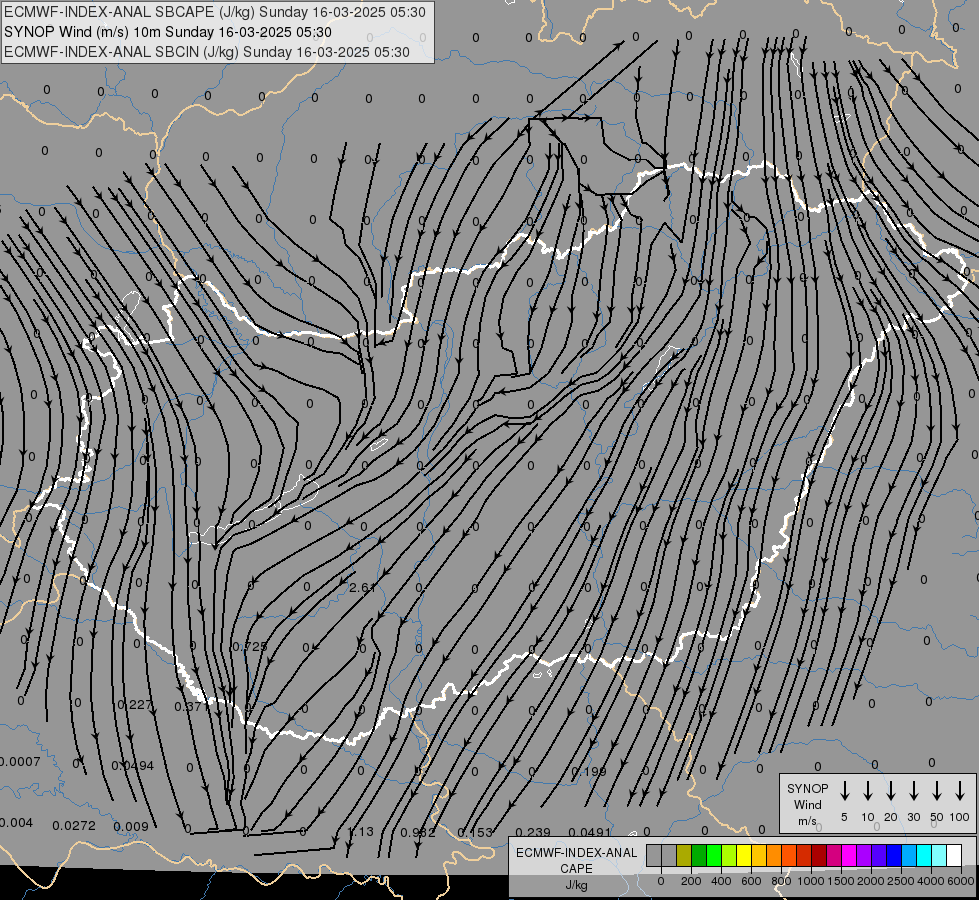Click the 0.153 value on the map
This screenshot has width=979, height=900.
475,833
